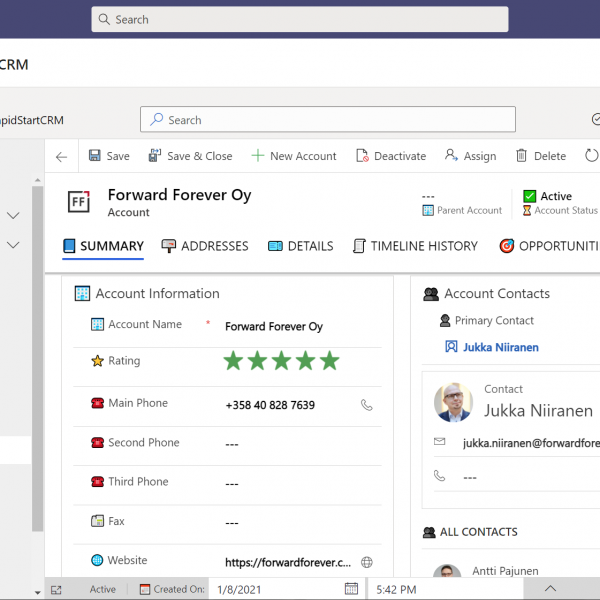Click the contact card phone icon
600x600 pixels.
(439, 476)
